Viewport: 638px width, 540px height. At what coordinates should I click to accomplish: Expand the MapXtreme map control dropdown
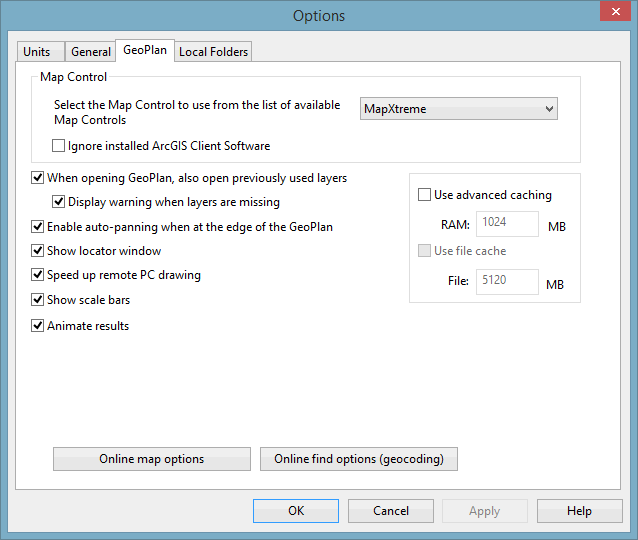click(458, 109)
